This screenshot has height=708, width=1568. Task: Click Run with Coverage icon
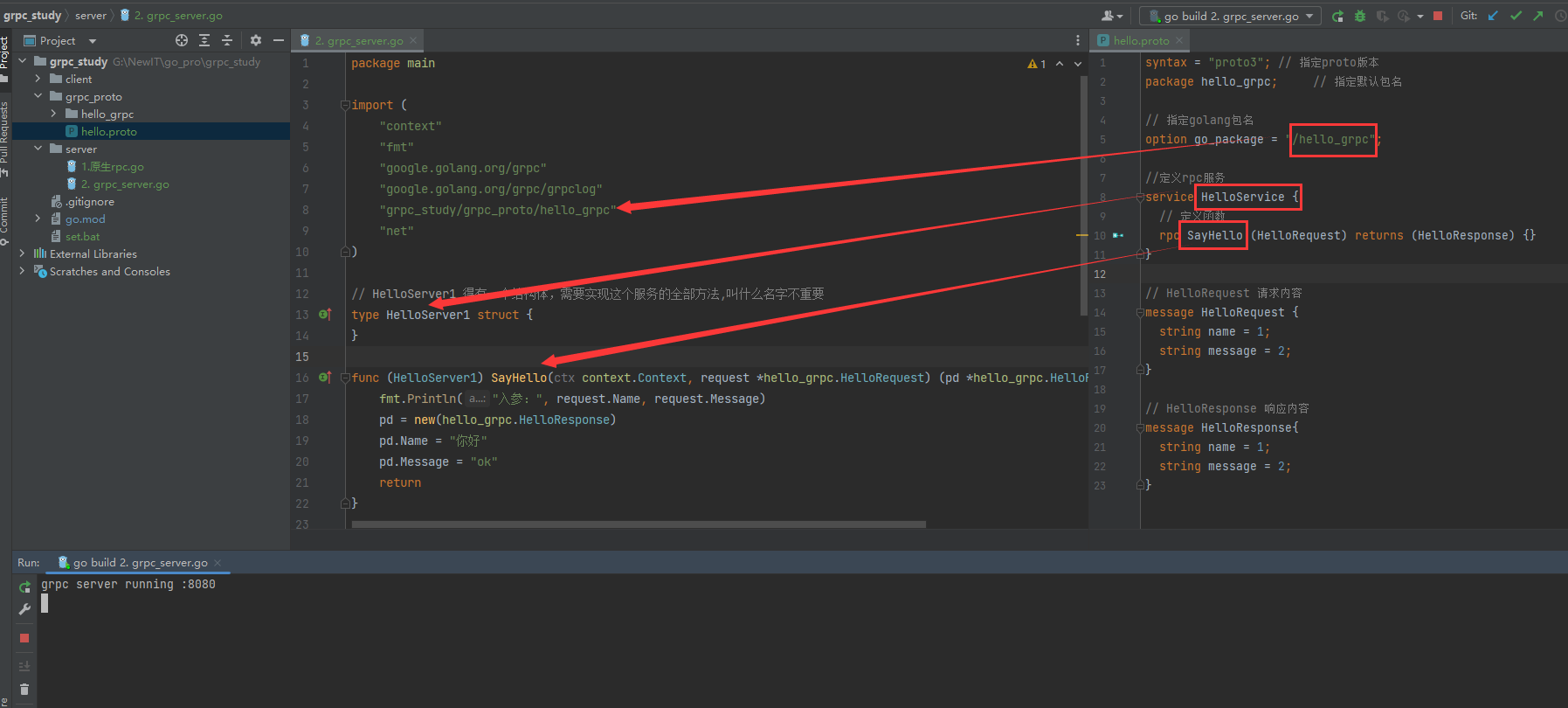tap(1382, 16)
